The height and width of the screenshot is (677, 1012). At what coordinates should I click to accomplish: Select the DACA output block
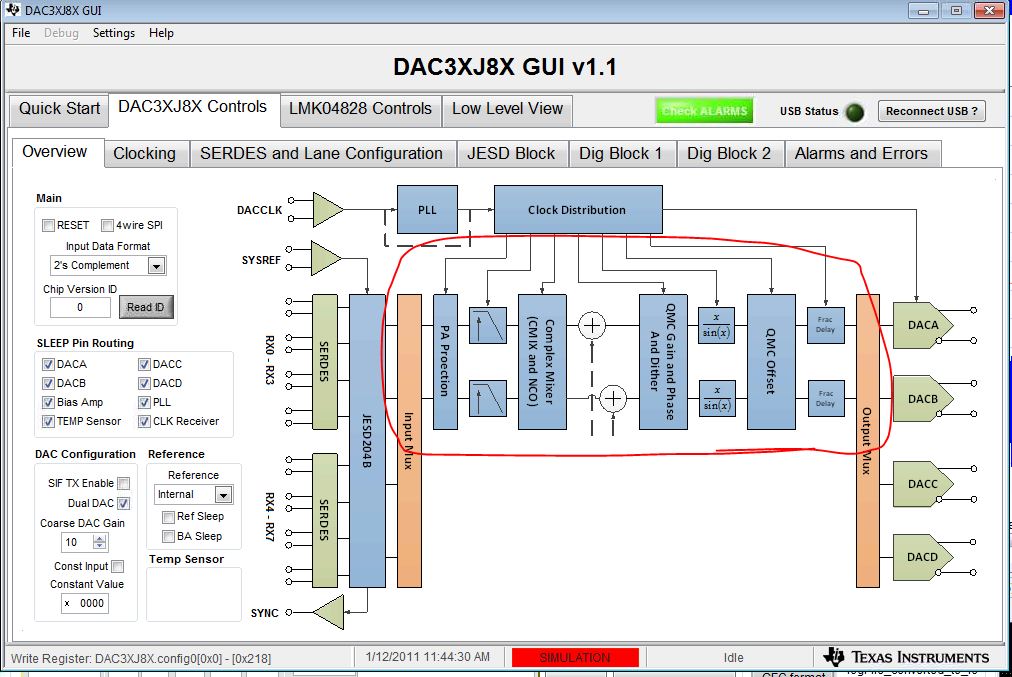923,325
